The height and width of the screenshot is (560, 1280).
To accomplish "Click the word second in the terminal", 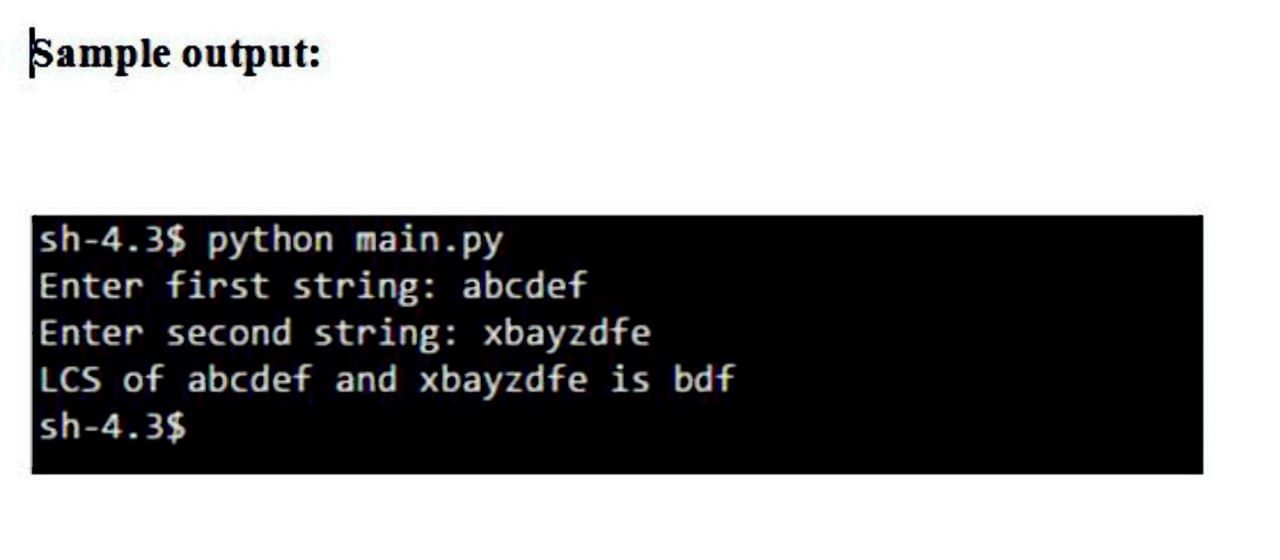I will point(229,333).
